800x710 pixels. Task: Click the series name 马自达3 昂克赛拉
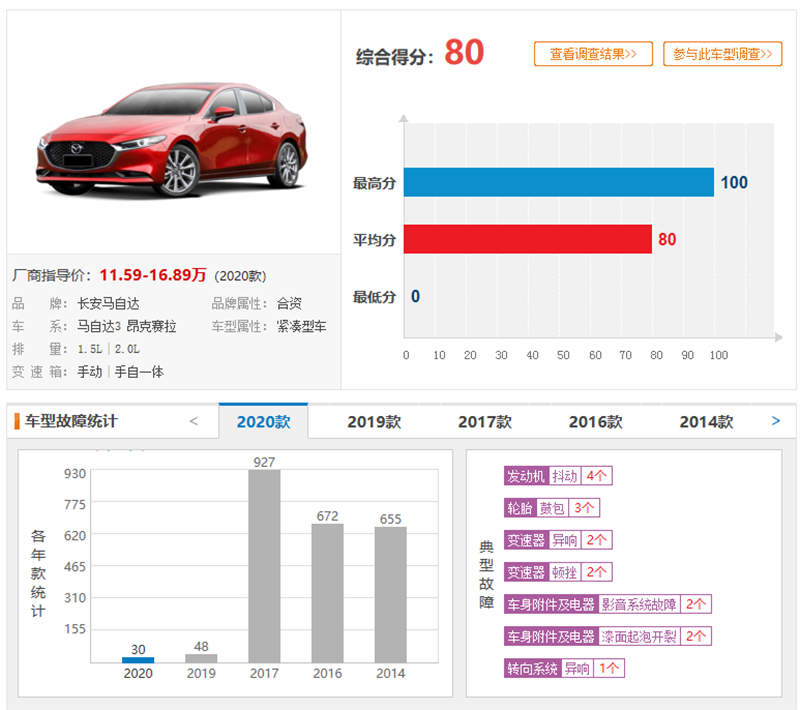click(127, 326)
